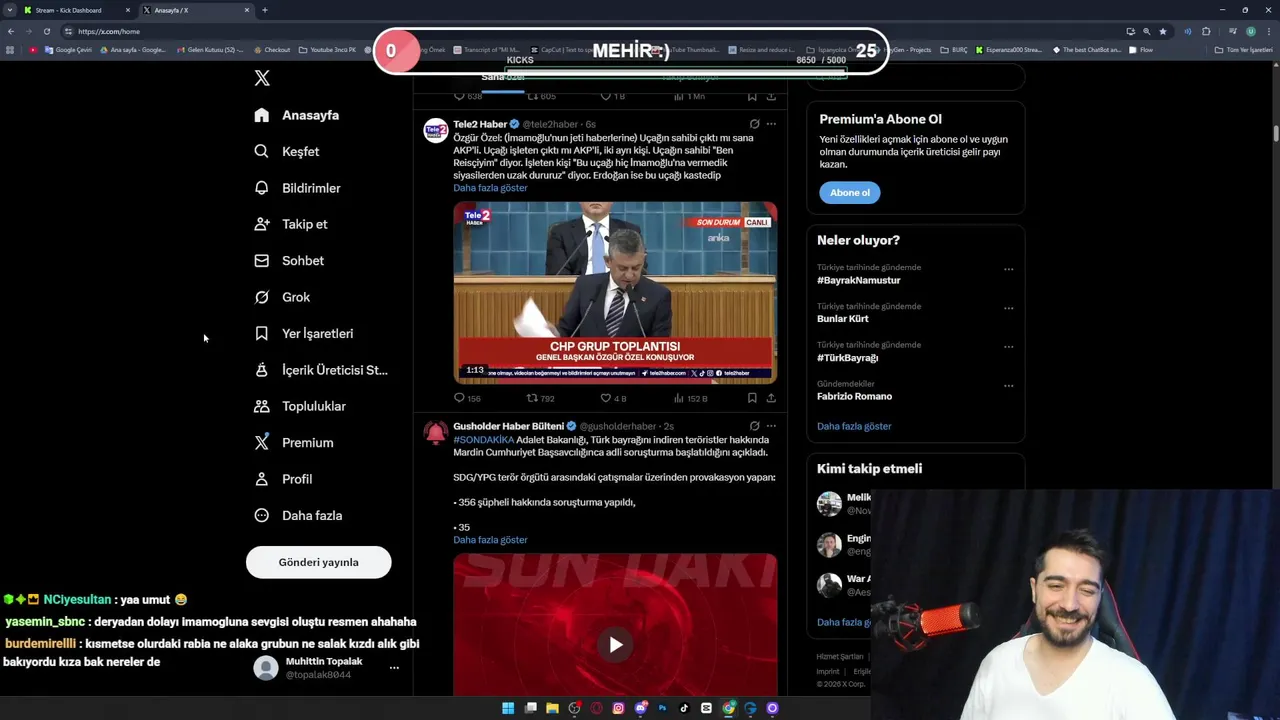Open more options for Fabrizio Romano trend
Image resolution: width=1280 pixels, height=720 pixels.
[1008, 385]
